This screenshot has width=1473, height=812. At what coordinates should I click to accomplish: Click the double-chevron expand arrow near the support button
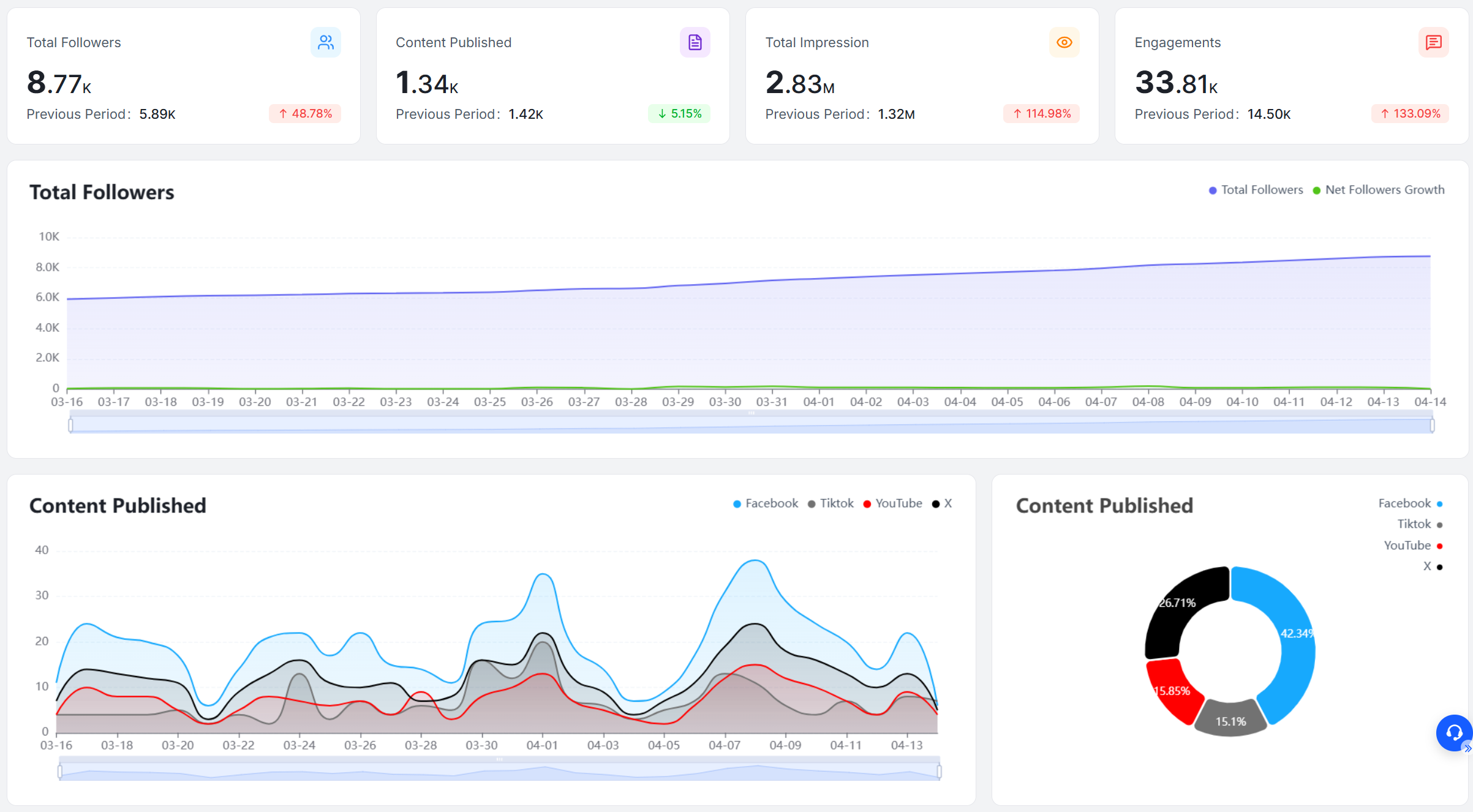click(x=1467, y=748)
